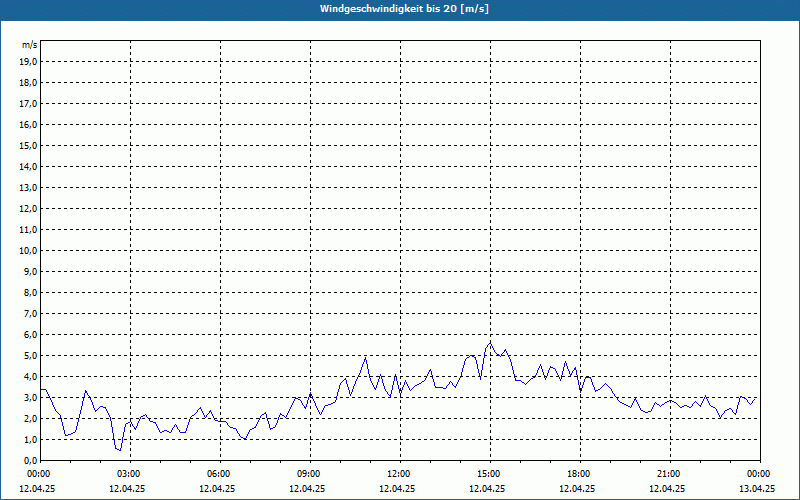800x500 pixels.
Task: Pick the "15,0" y-axis label
Action: click(x=29, y=145)
